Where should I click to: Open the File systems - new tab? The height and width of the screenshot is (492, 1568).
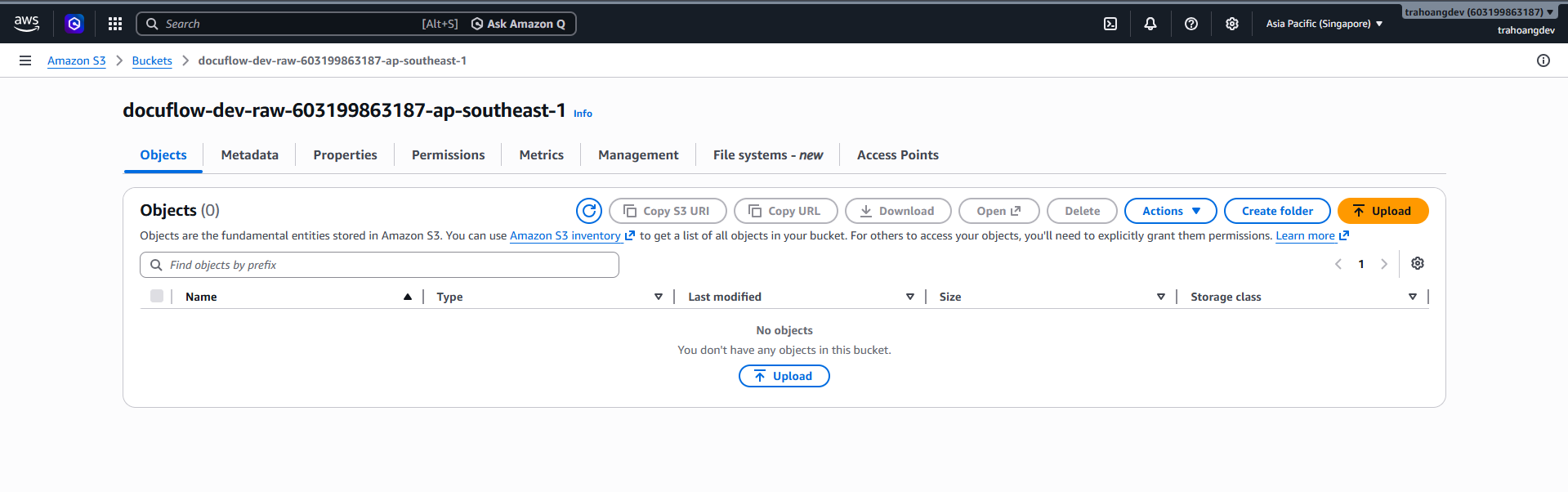[768, 154]
